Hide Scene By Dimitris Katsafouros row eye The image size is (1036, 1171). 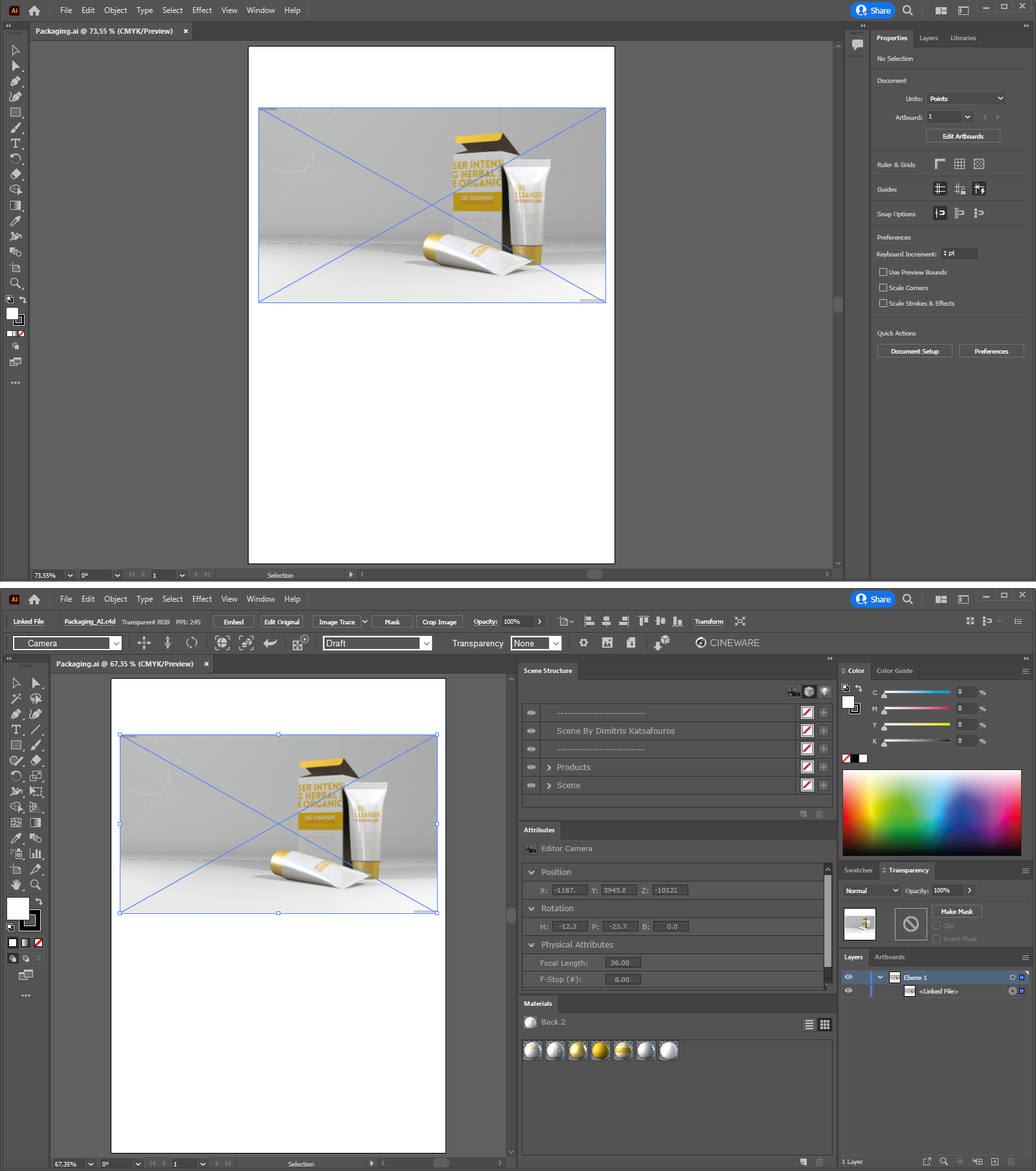531,731
